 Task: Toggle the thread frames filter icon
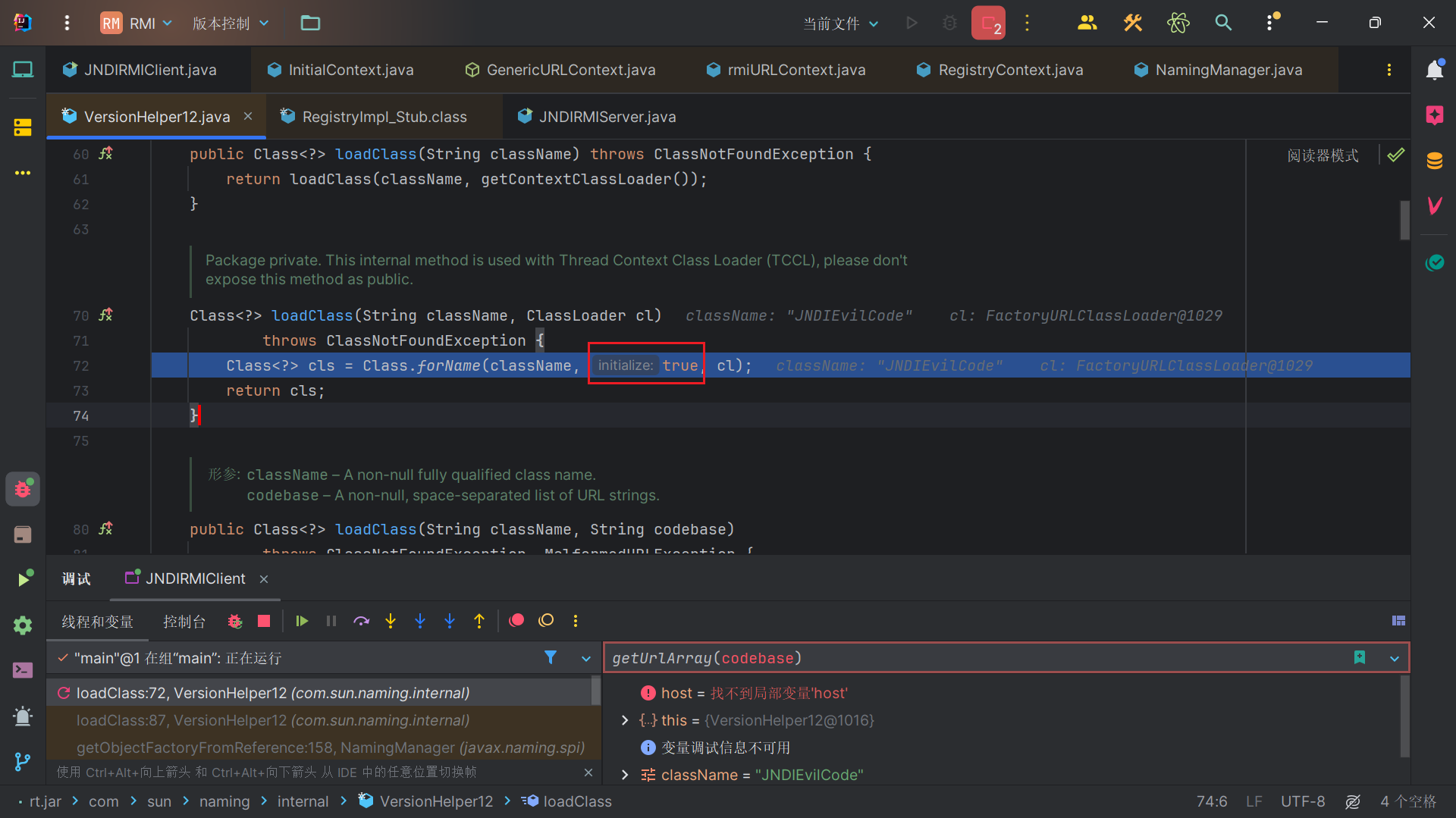tap(551, 657)
